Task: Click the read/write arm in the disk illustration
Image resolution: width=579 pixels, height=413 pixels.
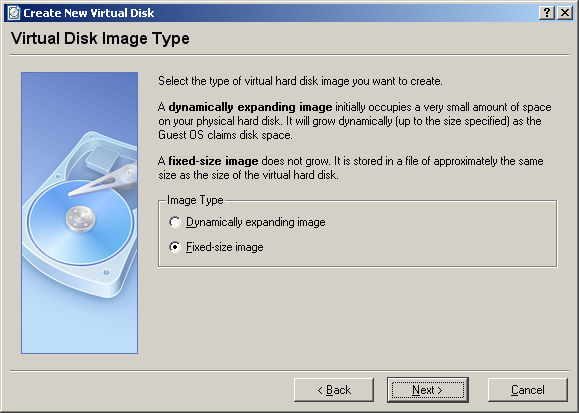Action: 105,181
